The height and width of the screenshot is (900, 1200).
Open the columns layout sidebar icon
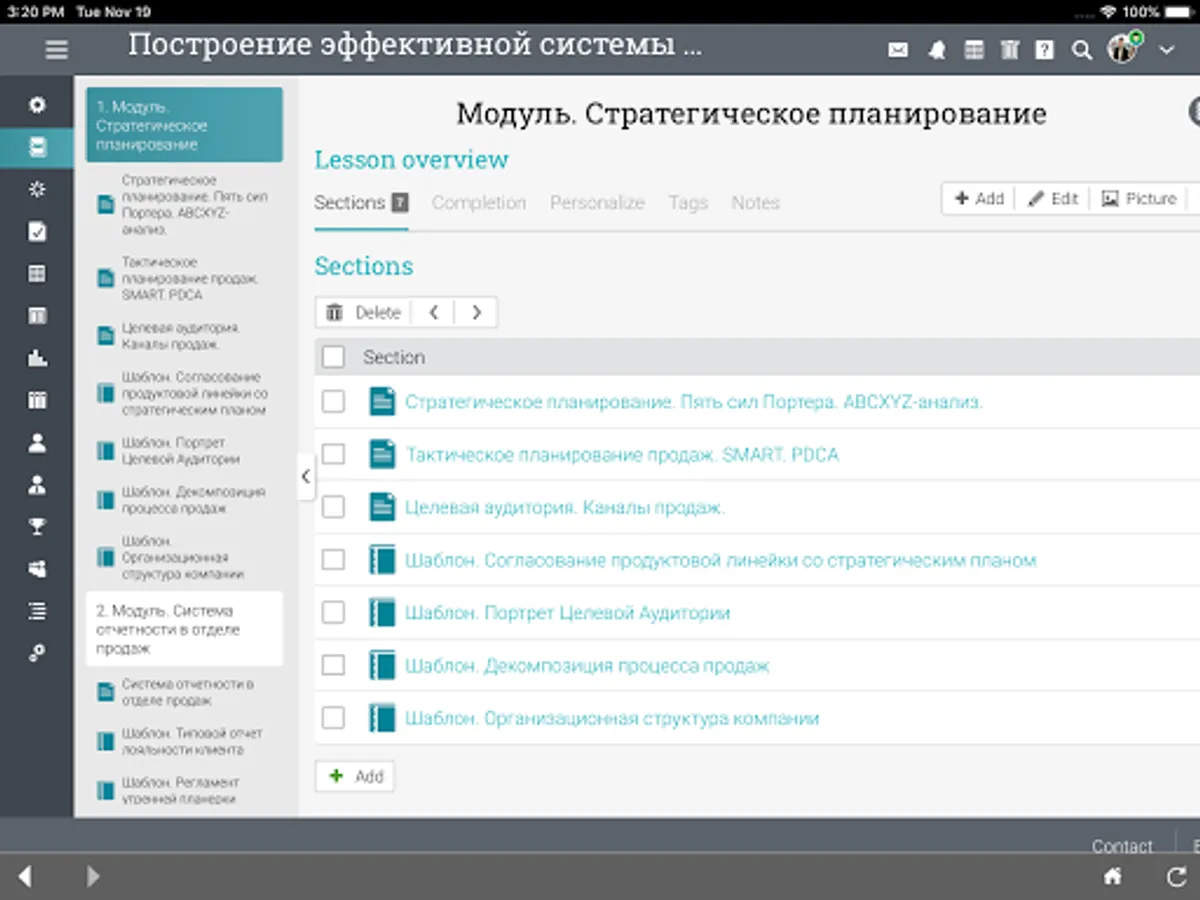pyautogui.click(x=37, y=316)
